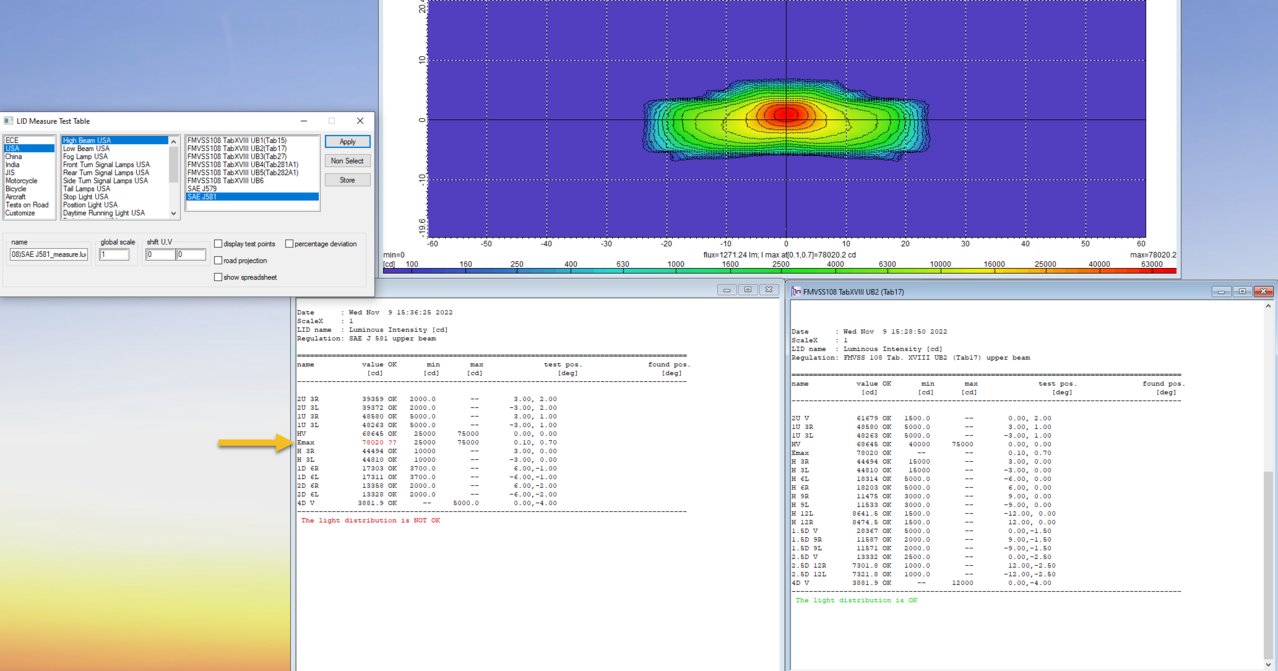Select India in the region list
This screenshot has height=671, width=1278.
click(x=28, y=164)
